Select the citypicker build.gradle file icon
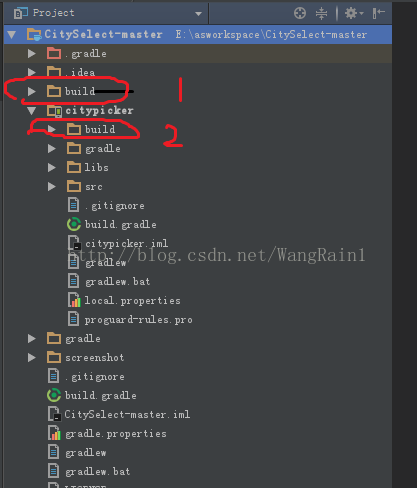Screen dimensions: 417x488 tap(74, 224)
